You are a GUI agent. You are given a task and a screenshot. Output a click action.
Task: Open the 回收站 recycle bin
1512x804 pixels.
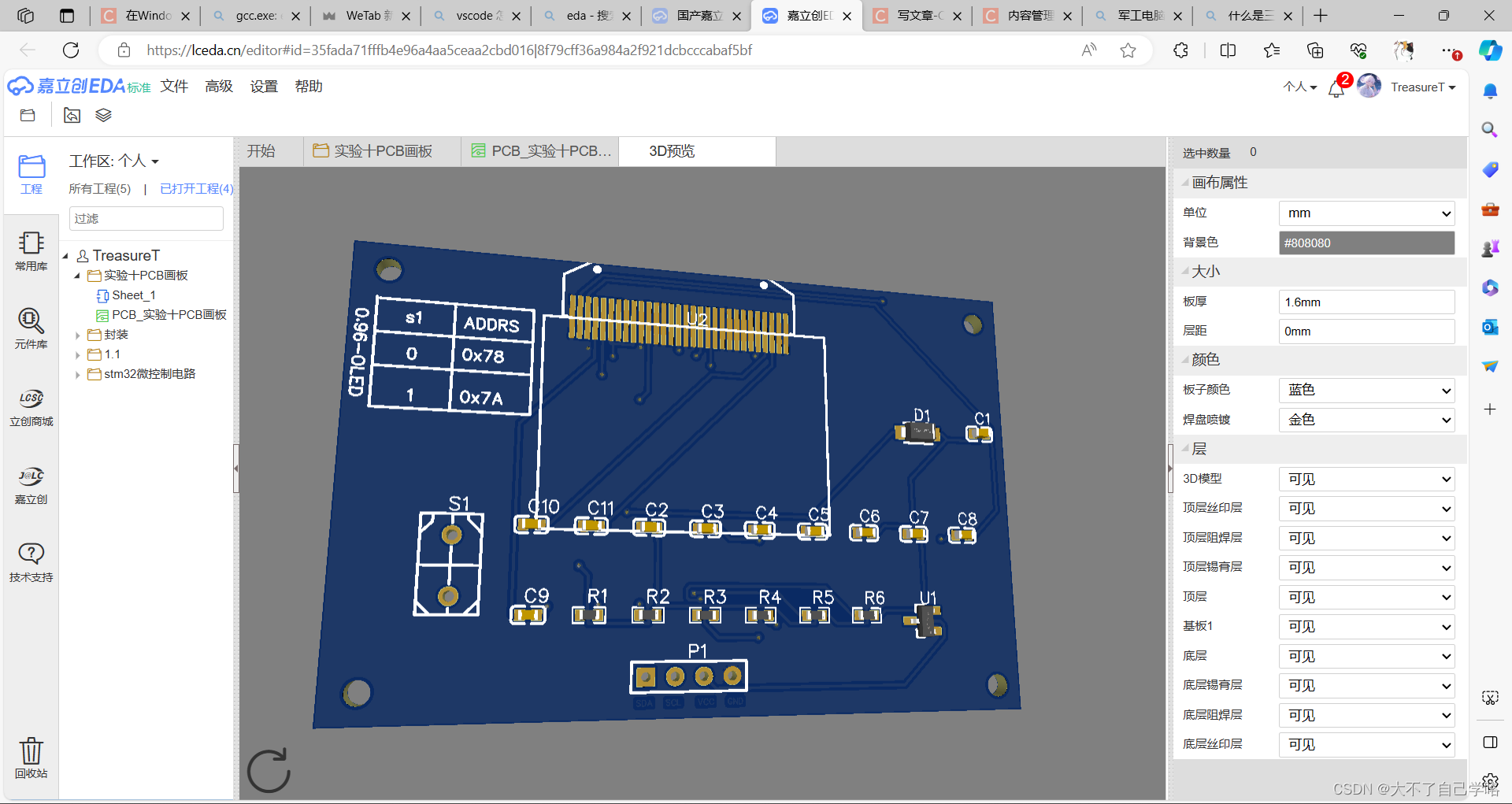pos(31,758)
